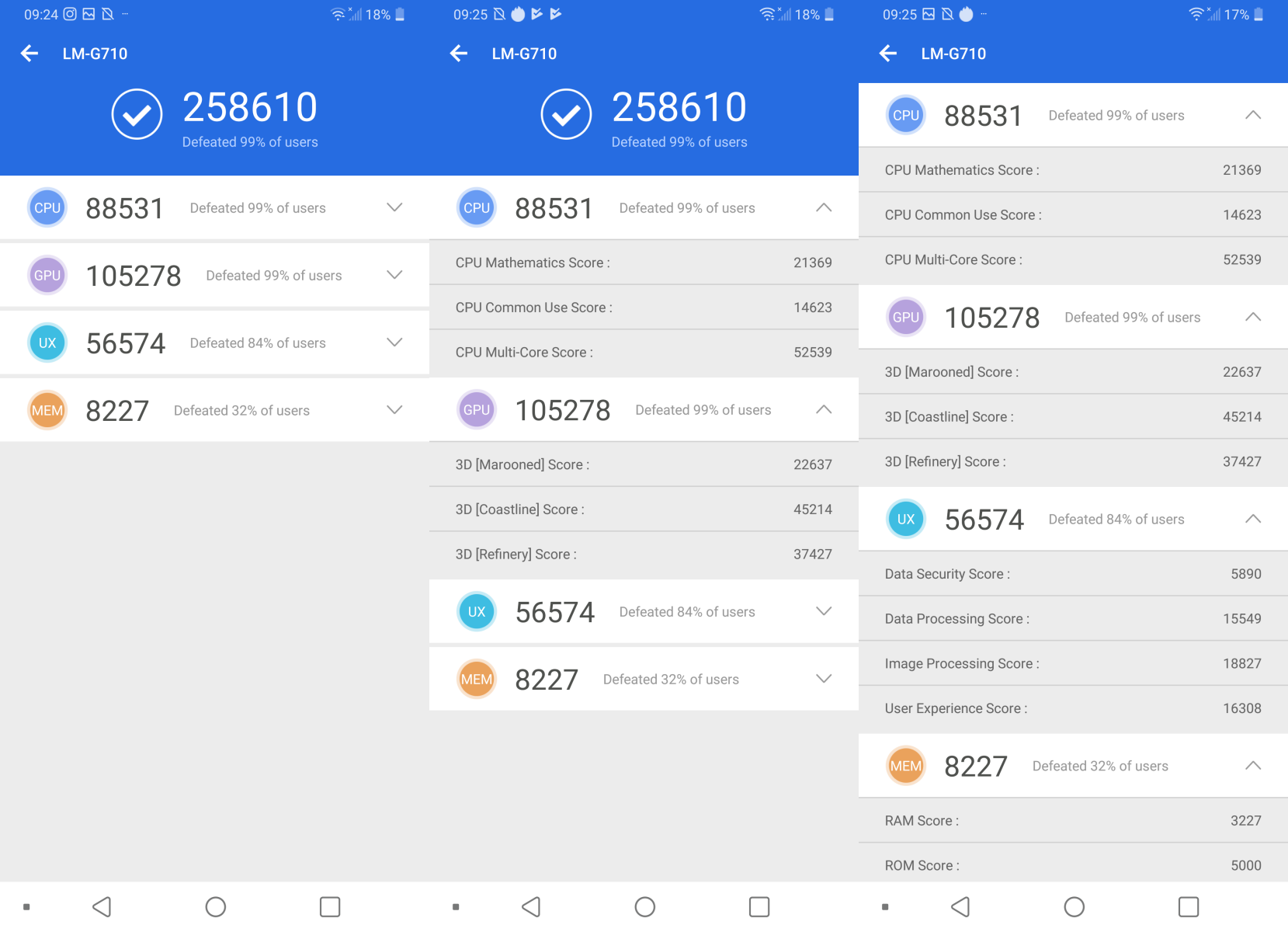Tap the MEM badge above the RAM Score row
The width and height of the screenshot is (1288, 932).
click(906, 766)
